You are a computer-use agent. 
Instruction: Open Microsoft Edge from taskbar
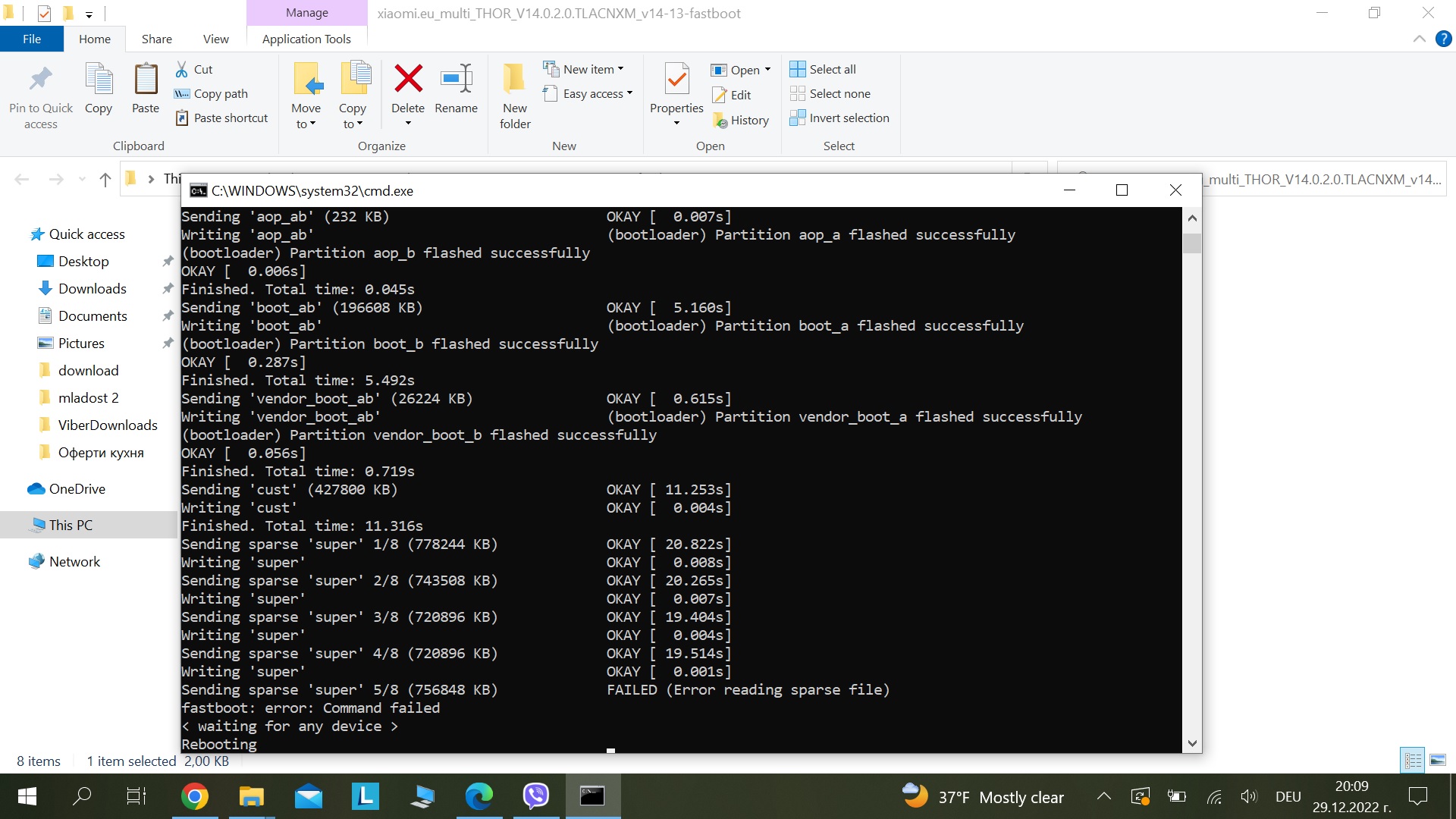[x=479, y=796]
